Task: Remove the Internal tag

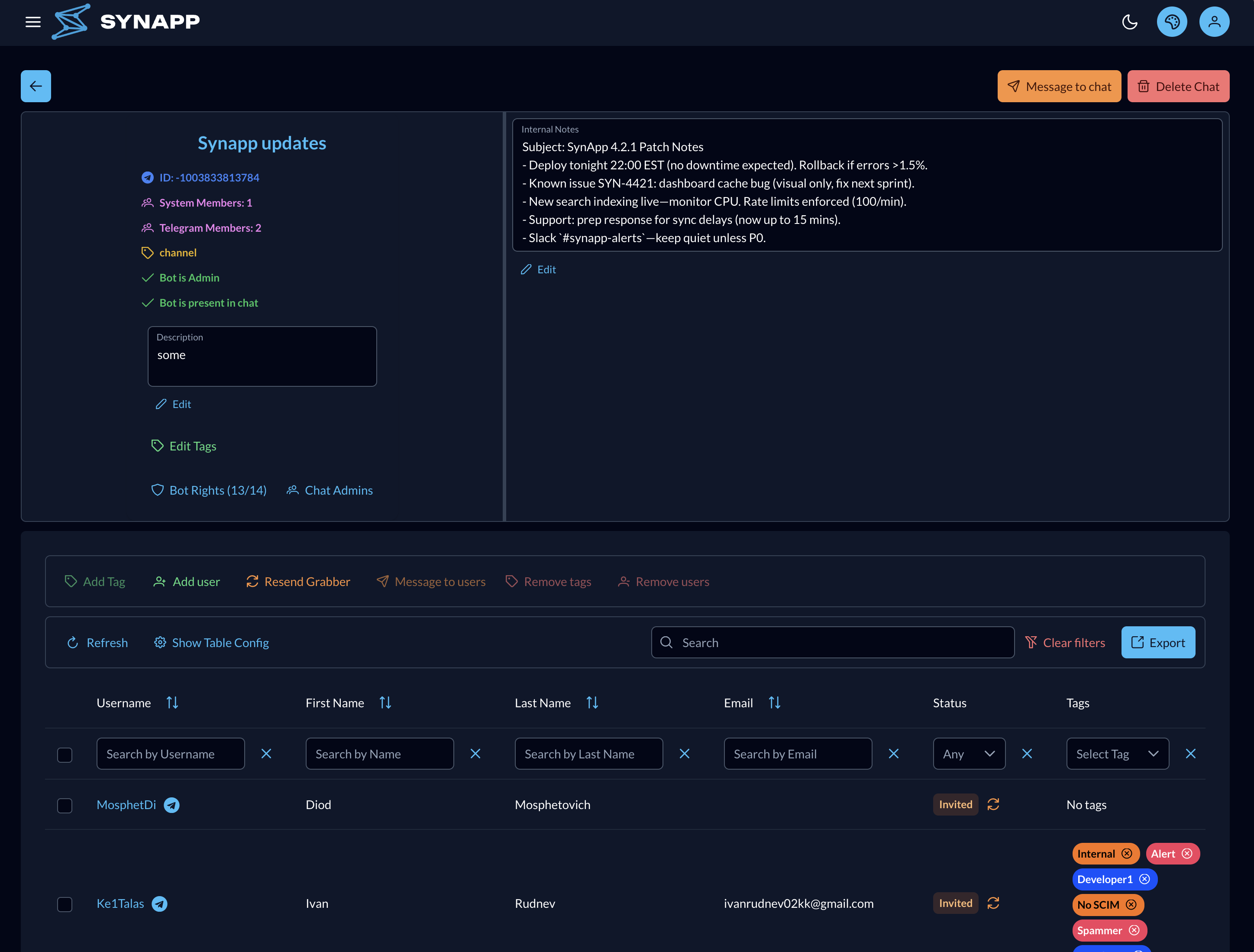Action: tap(1126, 853)
